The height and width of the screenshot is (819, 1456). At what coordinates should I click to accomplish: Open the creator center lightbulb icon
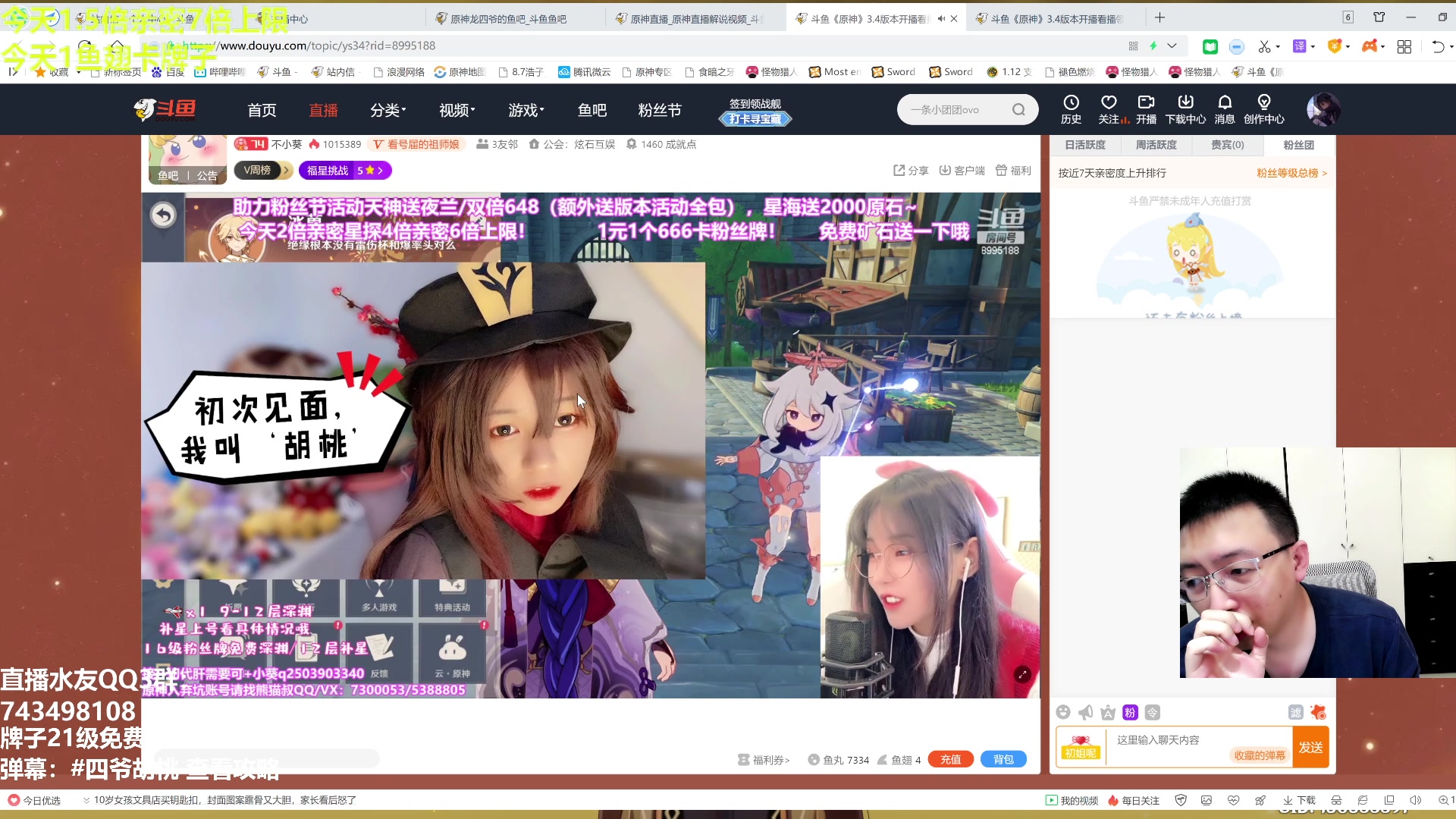pos(1264,103)
